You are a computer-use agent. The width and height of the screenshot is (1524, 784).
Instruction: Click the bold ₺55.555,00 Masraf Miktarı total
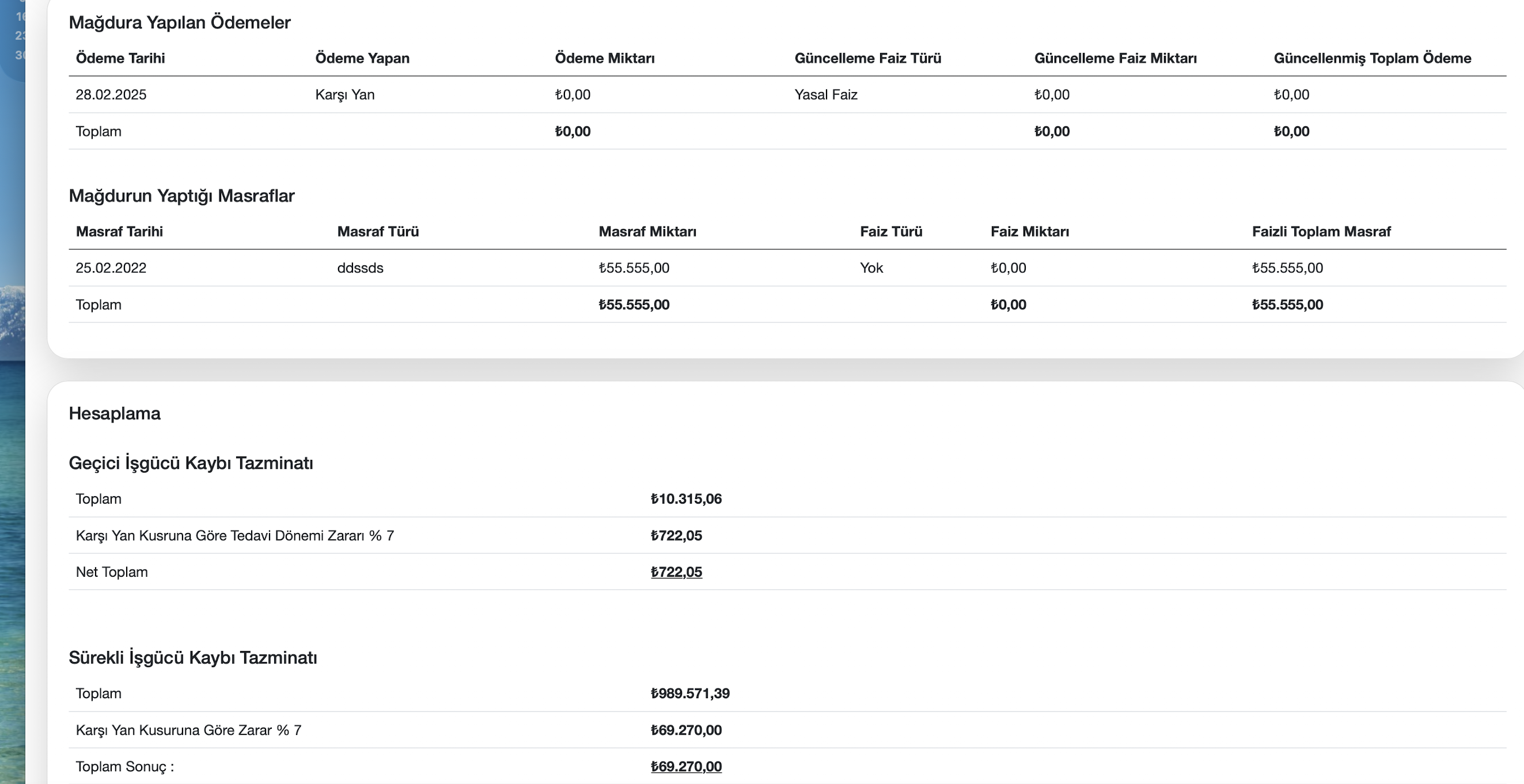click(634, 305)
